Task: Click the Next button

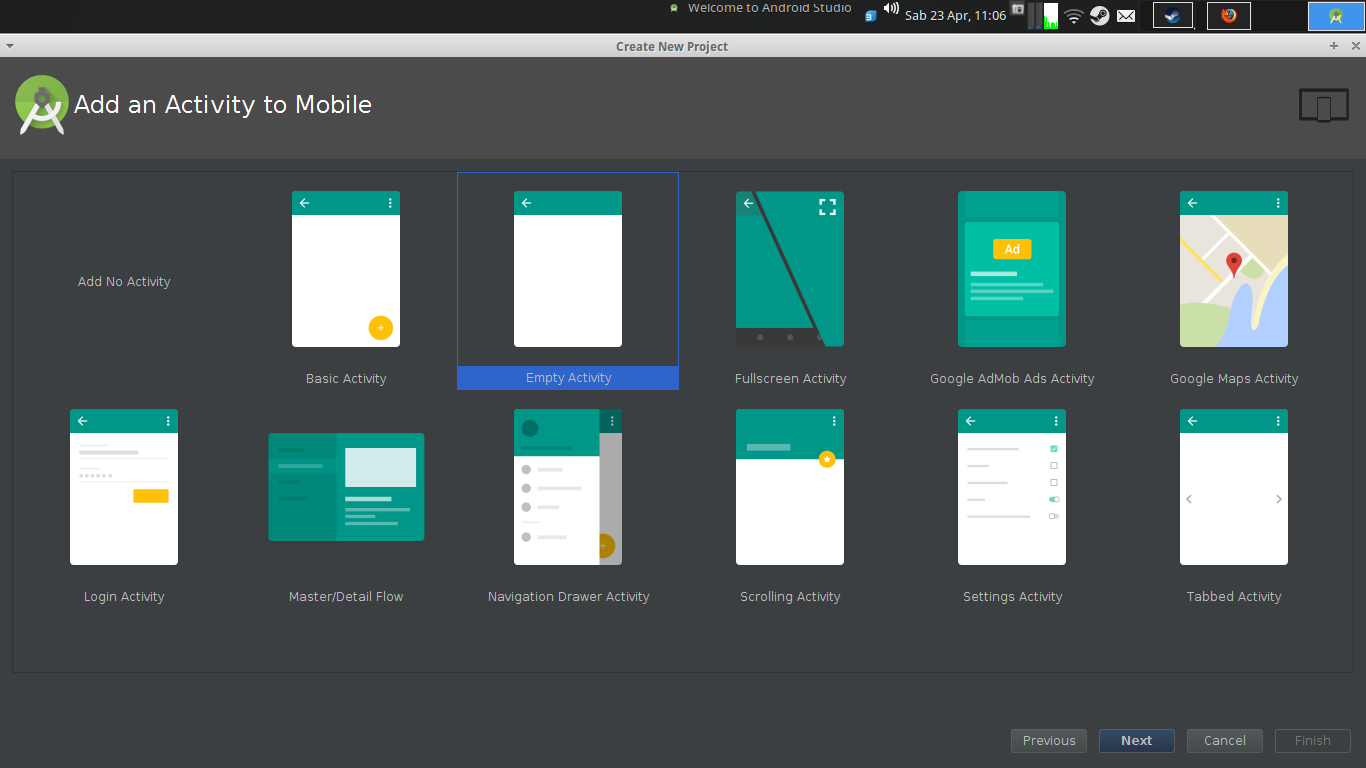Action: [x=1136, y=740]
